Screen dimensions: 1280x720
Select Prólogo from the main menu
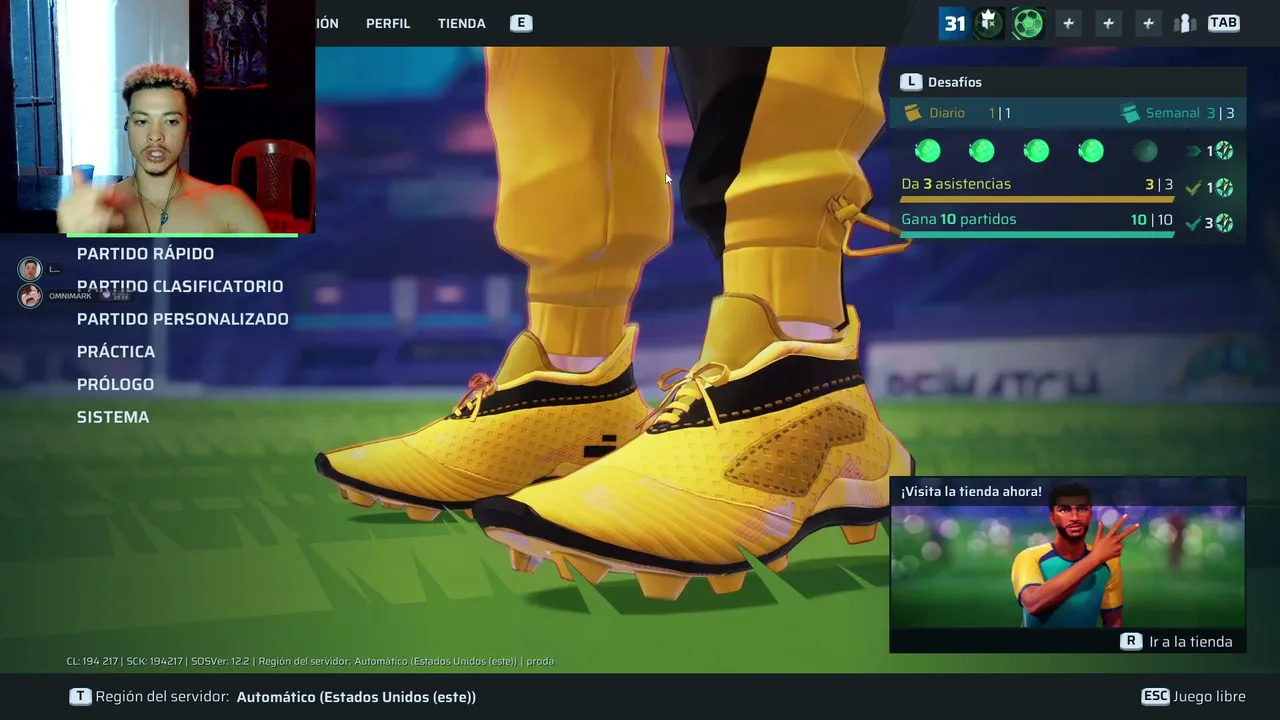point(115,384)
